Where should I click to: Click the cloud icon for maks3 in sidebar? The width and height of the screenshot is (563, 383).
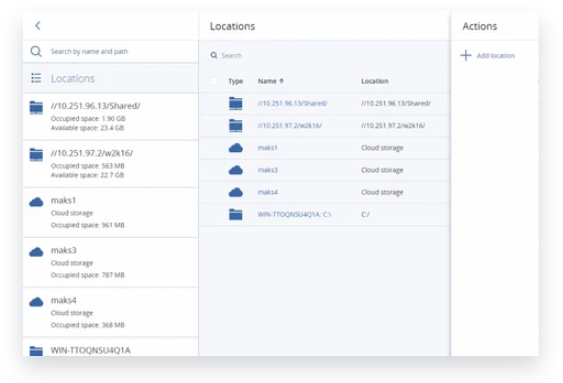point(36,252)
